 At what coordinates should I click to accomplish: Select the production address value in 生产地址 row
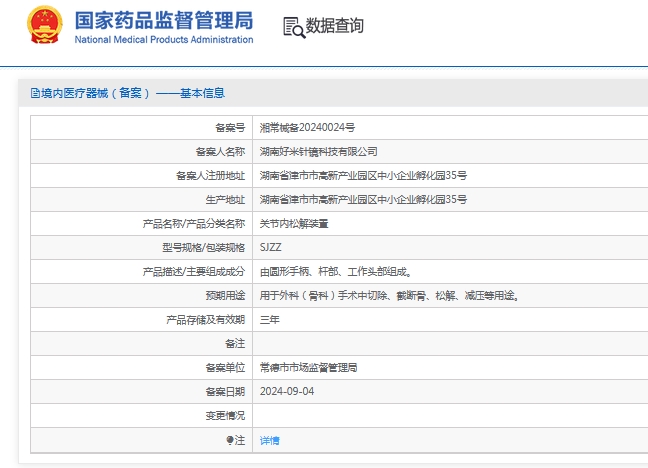[x=363, y=200]
